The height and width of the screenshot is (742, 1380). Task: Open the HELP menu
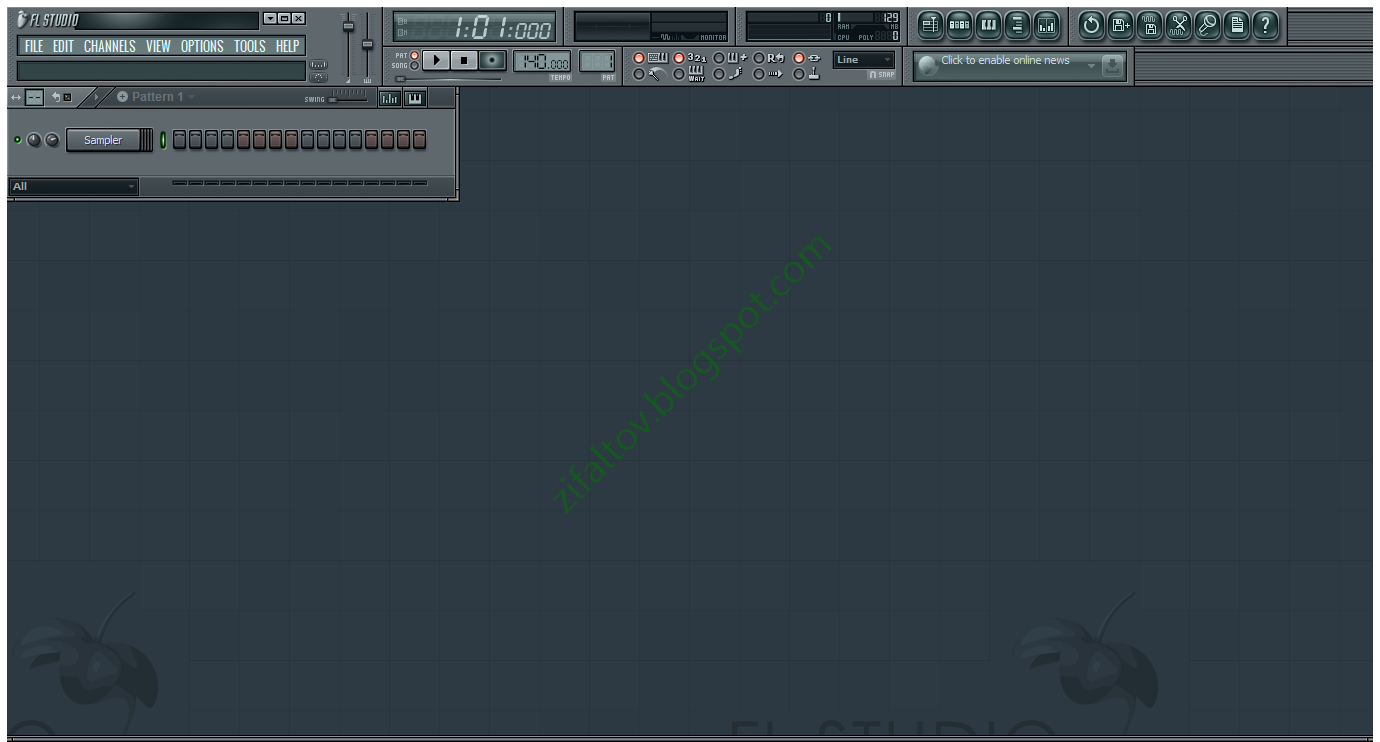pos(287,46)
